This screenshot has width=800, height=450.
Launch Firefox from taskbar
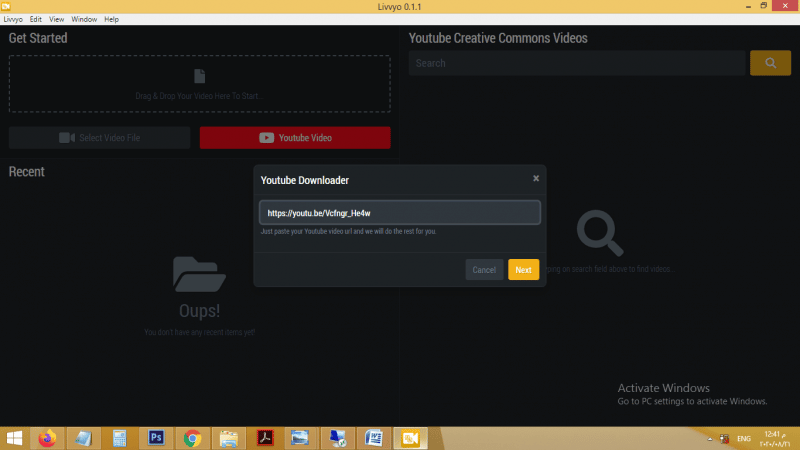(x=47, y=438)
